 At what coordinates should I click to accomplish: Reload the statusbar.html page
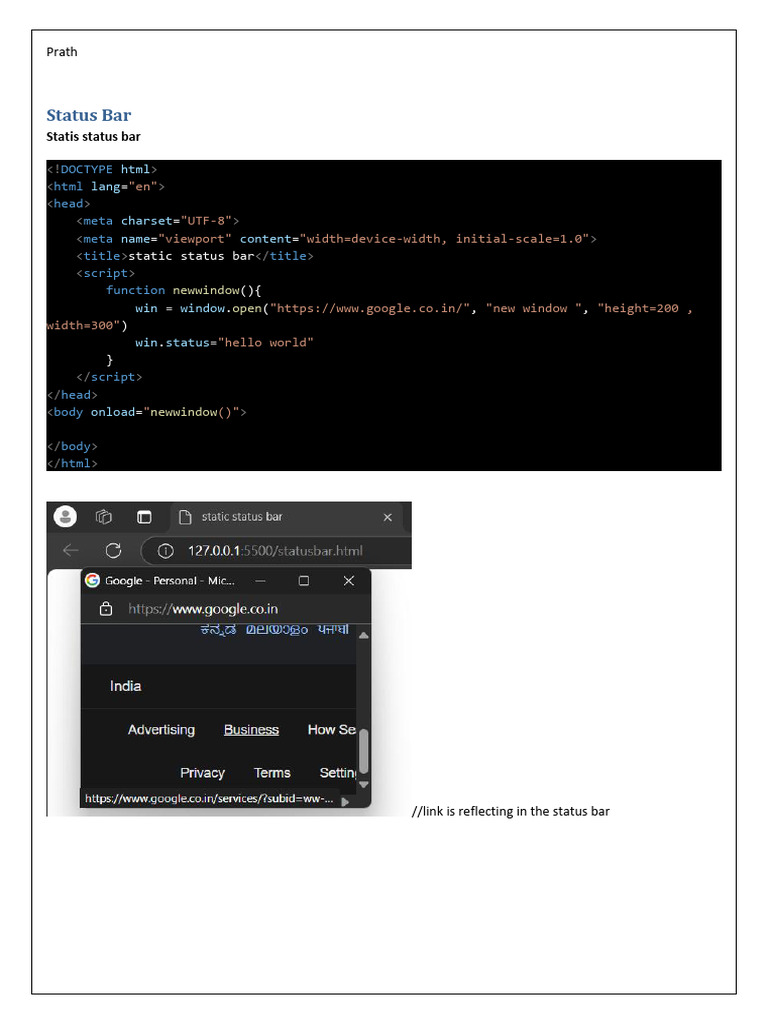113,551
